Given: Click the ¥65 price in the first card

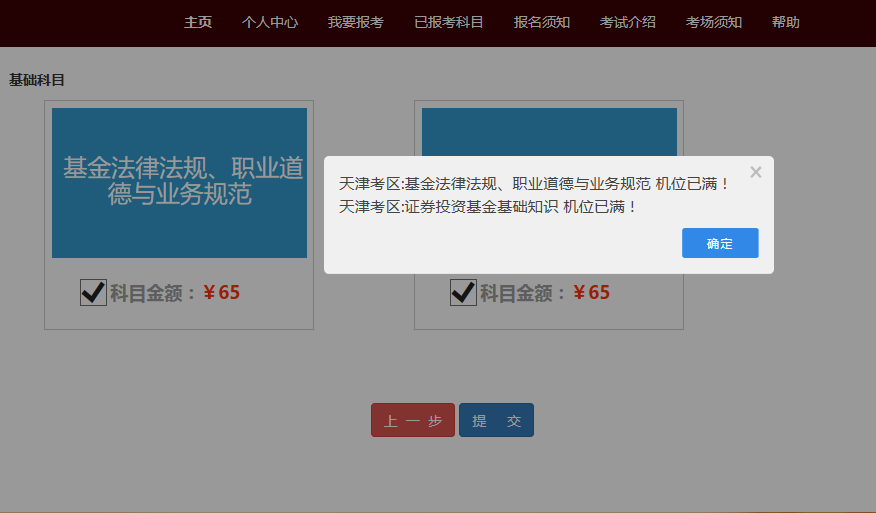Looking at the screenshot, I should (222, 293).
